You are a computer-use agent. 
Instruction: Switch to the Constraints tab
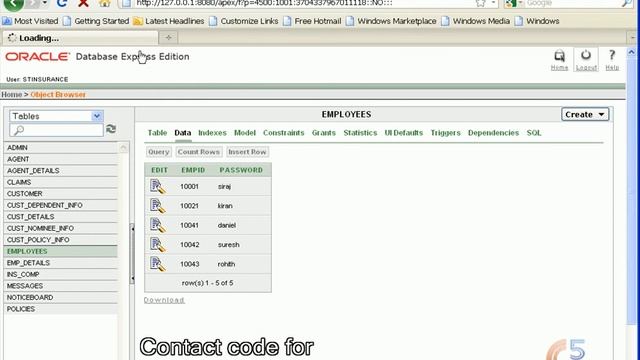pos(284,133)
